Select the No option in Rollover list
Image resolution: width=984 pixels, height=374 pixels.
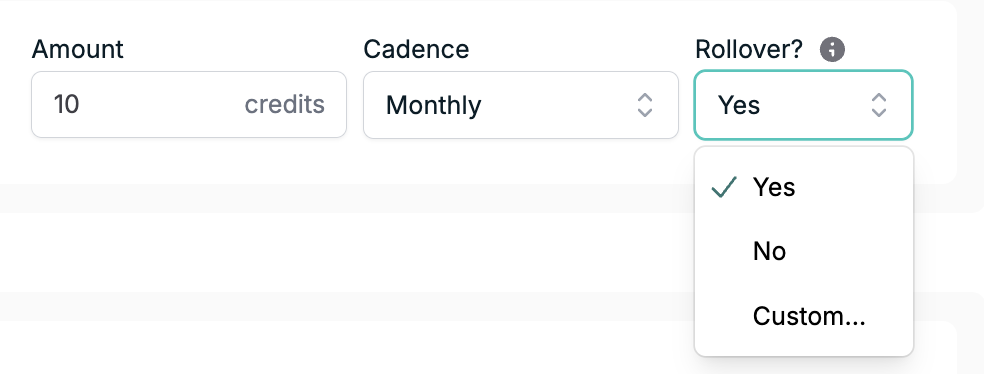click(804, 252)
